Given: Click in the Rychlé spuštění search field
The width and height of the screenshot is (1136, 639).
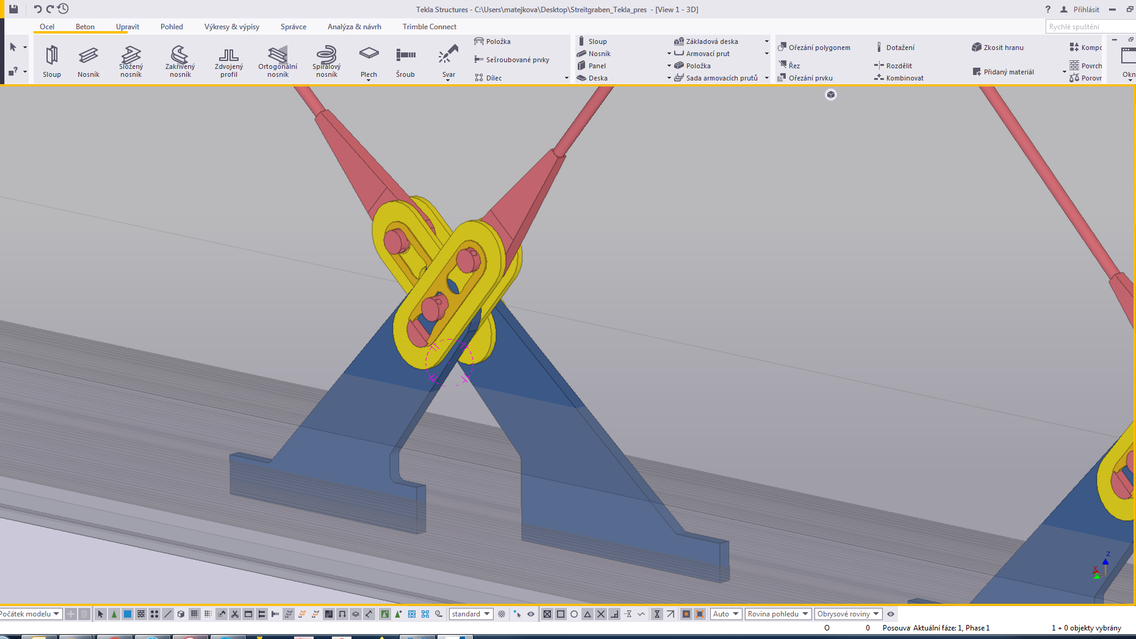Looking at the screenshot, I should [x=1090, y=27].
